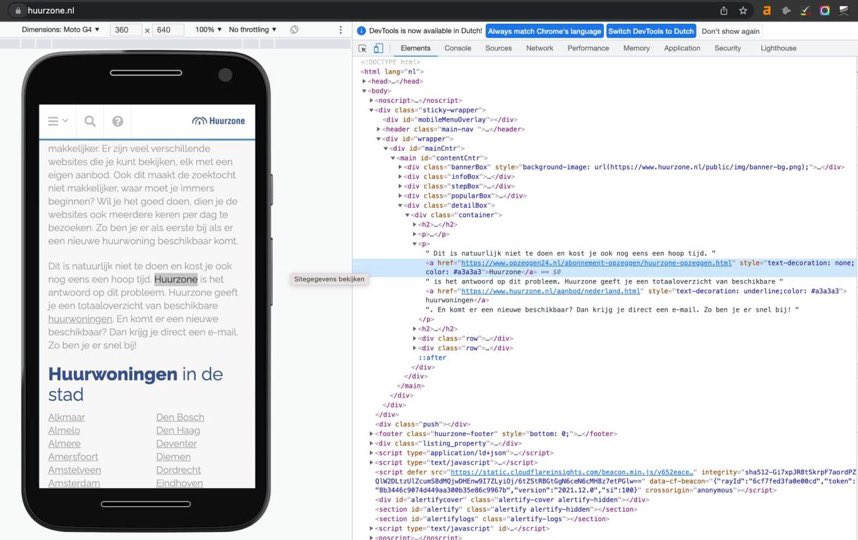858x540 pixels.
Task: Open the No throttling dropdown
Action: pyautogui.click(x=253, y=30)
